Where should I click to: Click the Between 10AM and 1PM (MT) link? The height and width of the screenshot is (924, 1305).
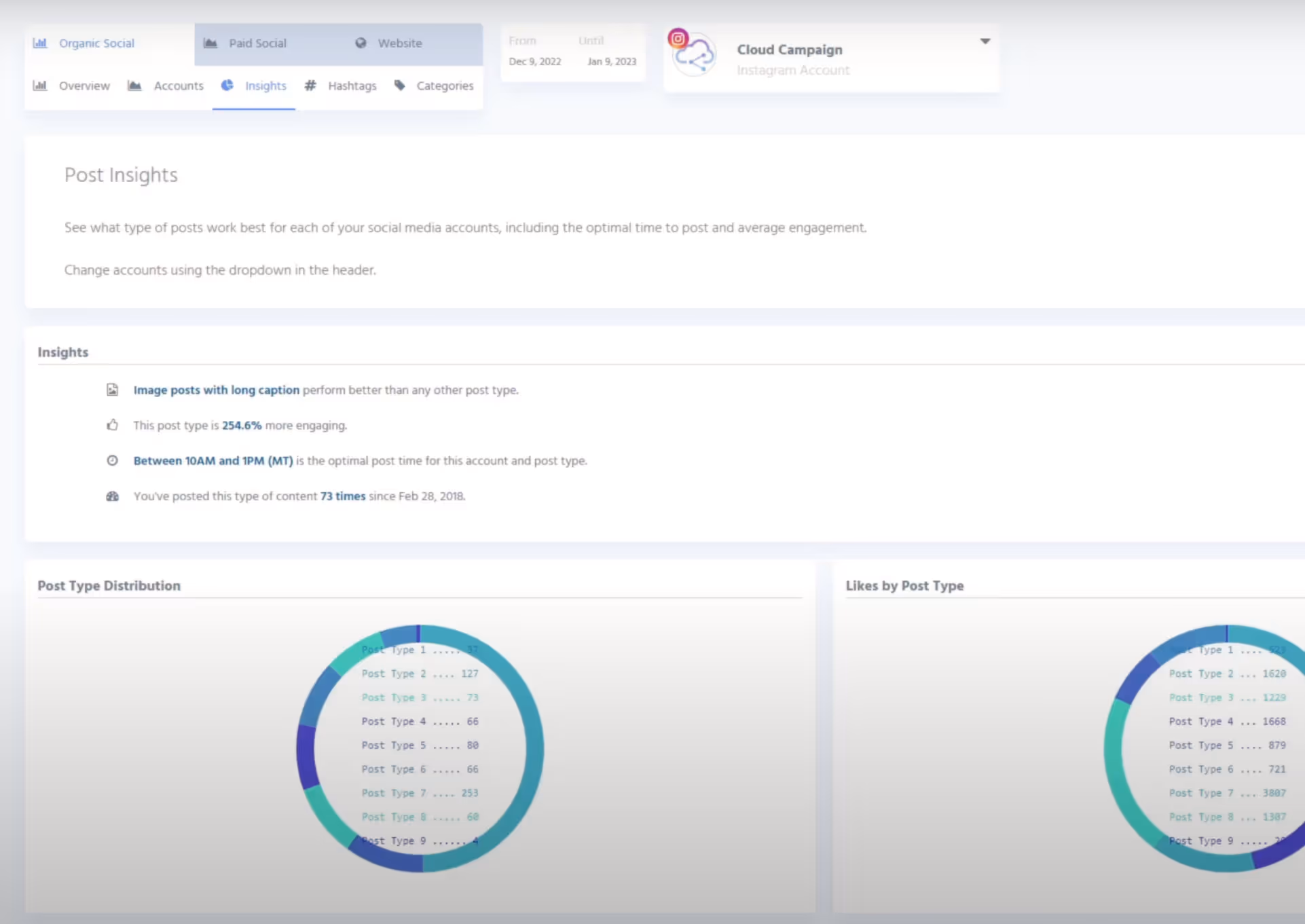(x=213, y=461)
